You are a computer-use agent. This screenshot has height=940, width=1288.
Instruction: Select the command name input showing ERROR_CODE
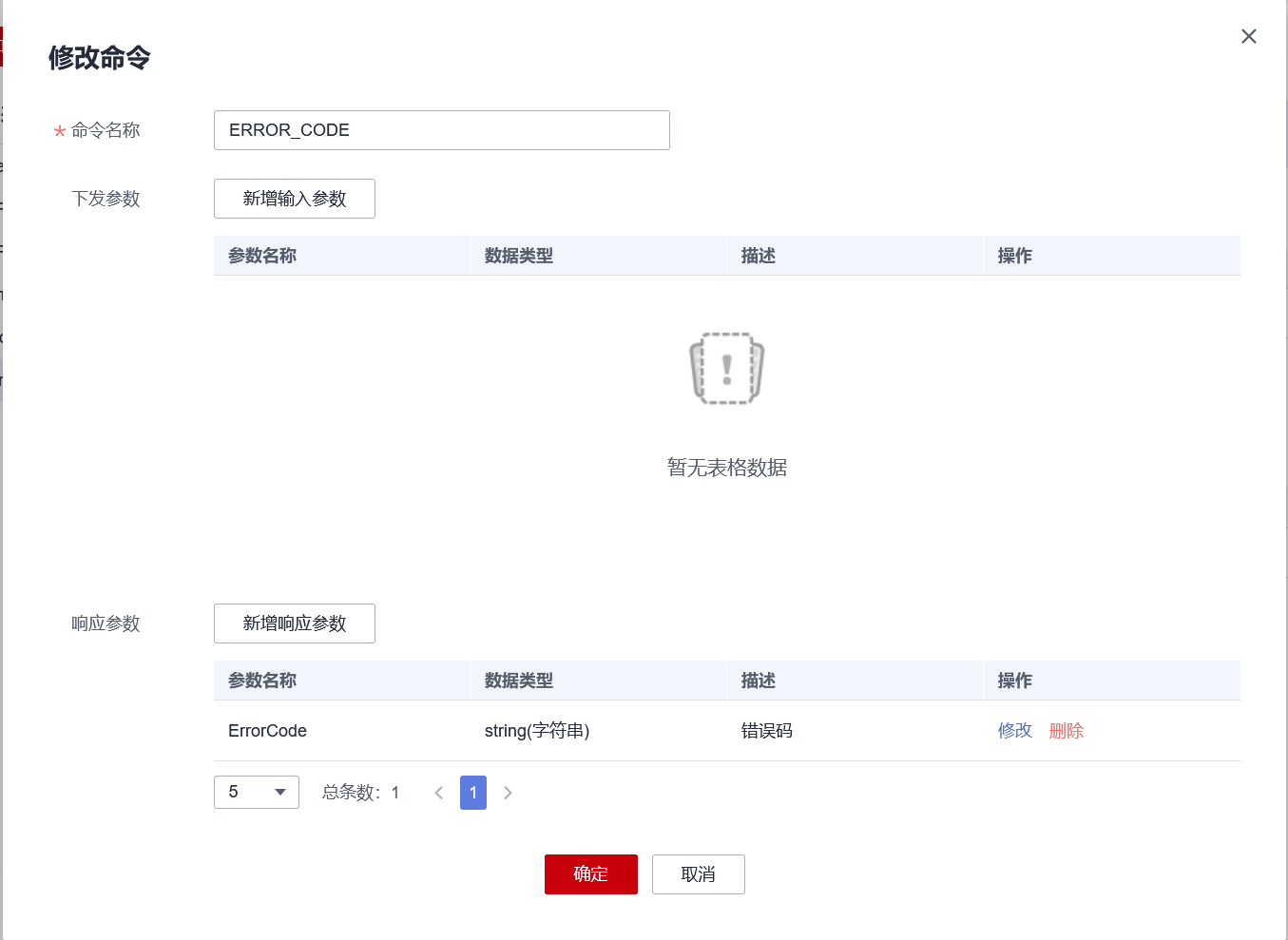pyautogui.click(x=441, y=129)
